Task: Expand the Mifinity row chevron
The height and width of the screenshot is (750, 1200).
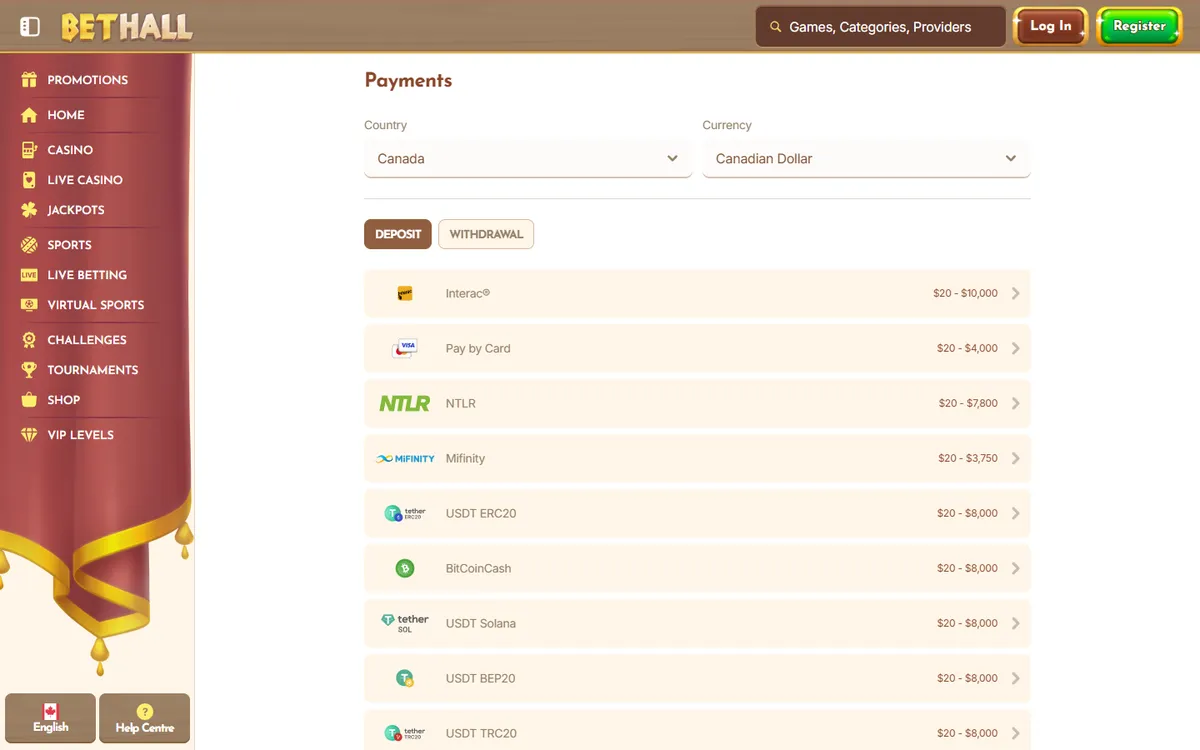Action: [1015, 459]
